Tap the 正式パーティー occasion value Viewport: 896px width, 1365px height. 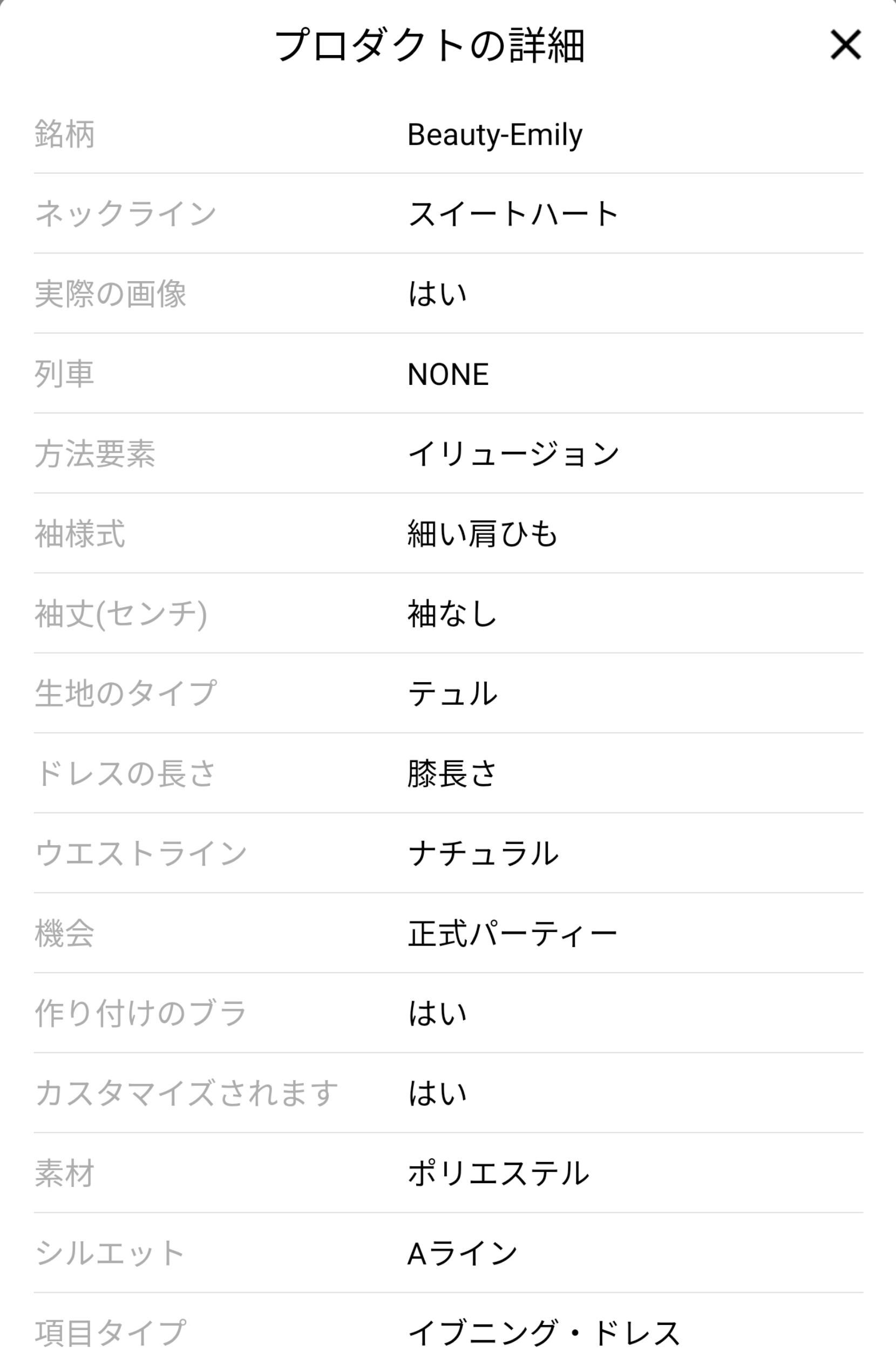point(512,933)
